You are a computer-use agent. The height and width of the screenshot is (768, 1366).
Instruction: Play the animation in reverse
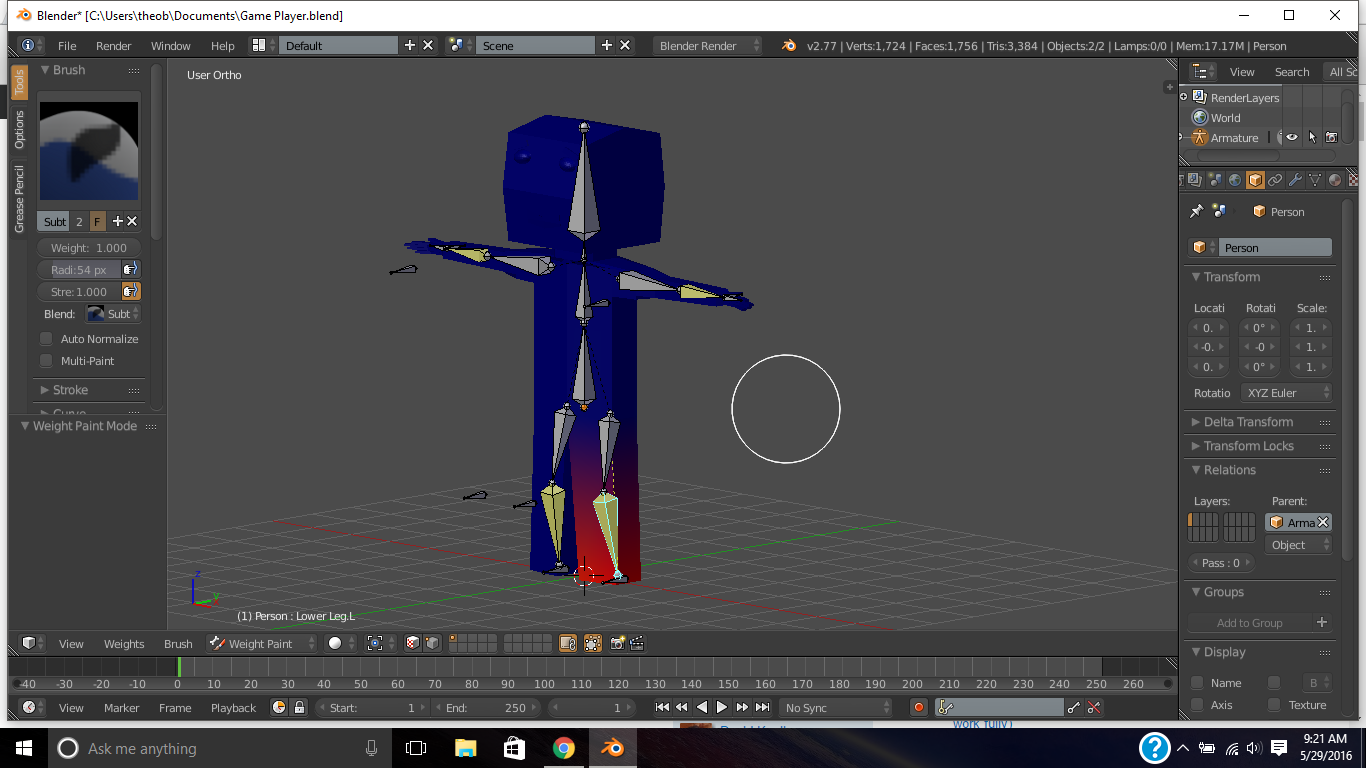point(702,707)
